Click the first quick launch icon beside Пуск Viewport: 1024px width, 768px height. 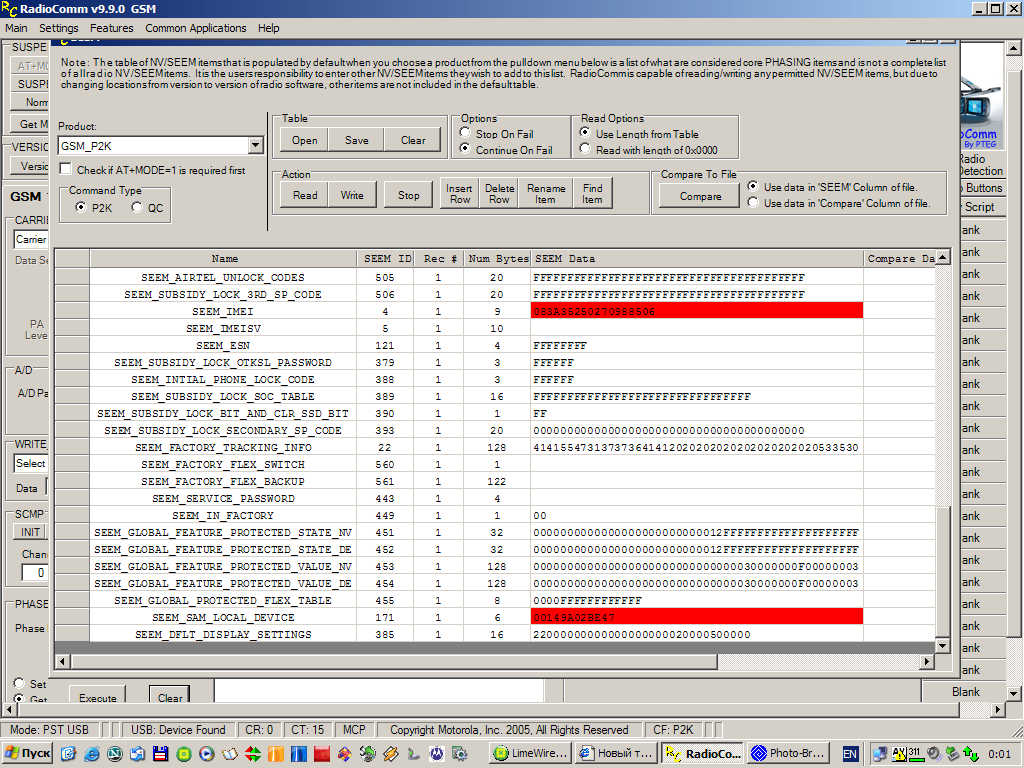pyautogui.click(x=69, y=754)
